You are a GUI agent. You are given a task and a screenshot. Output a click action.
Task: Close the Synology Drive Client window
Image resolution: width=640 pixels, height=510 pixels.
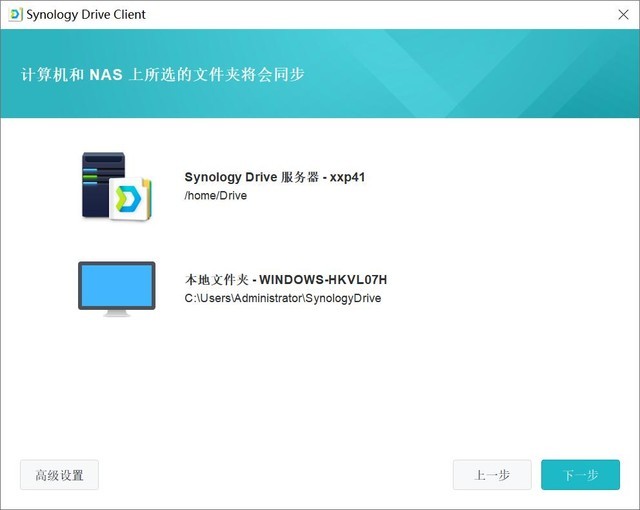coord(623,15)
